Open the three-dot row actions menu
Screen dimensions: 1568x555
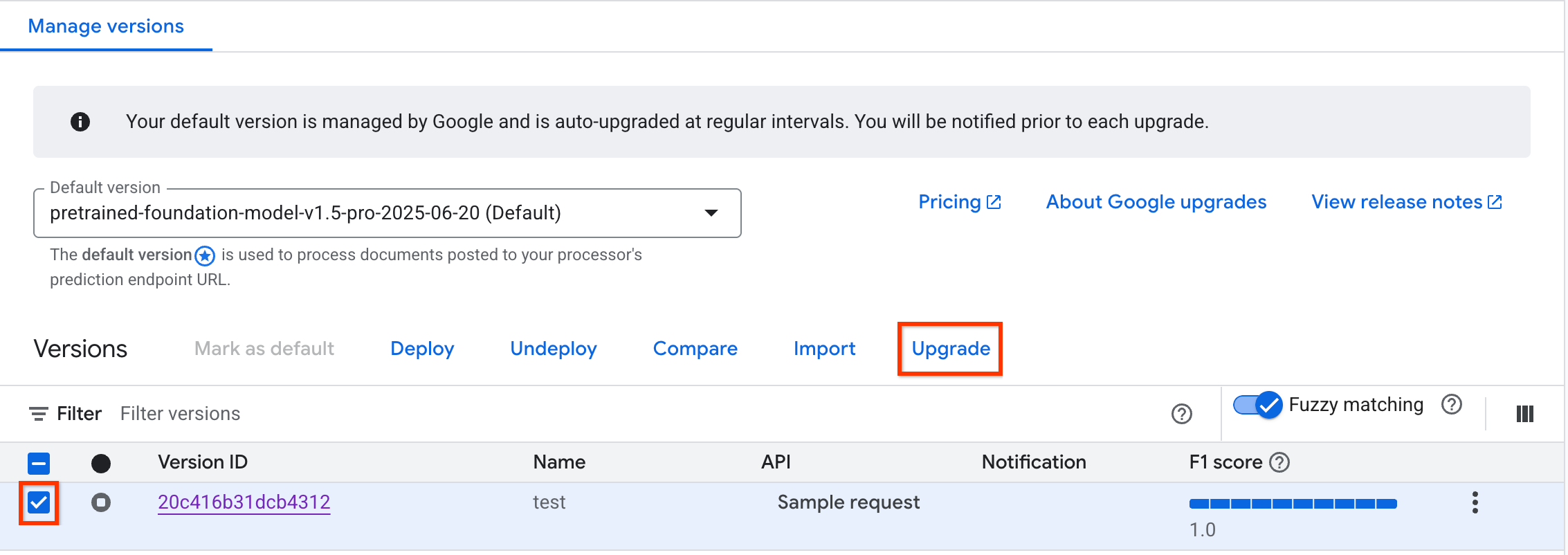coord(1475,502)
